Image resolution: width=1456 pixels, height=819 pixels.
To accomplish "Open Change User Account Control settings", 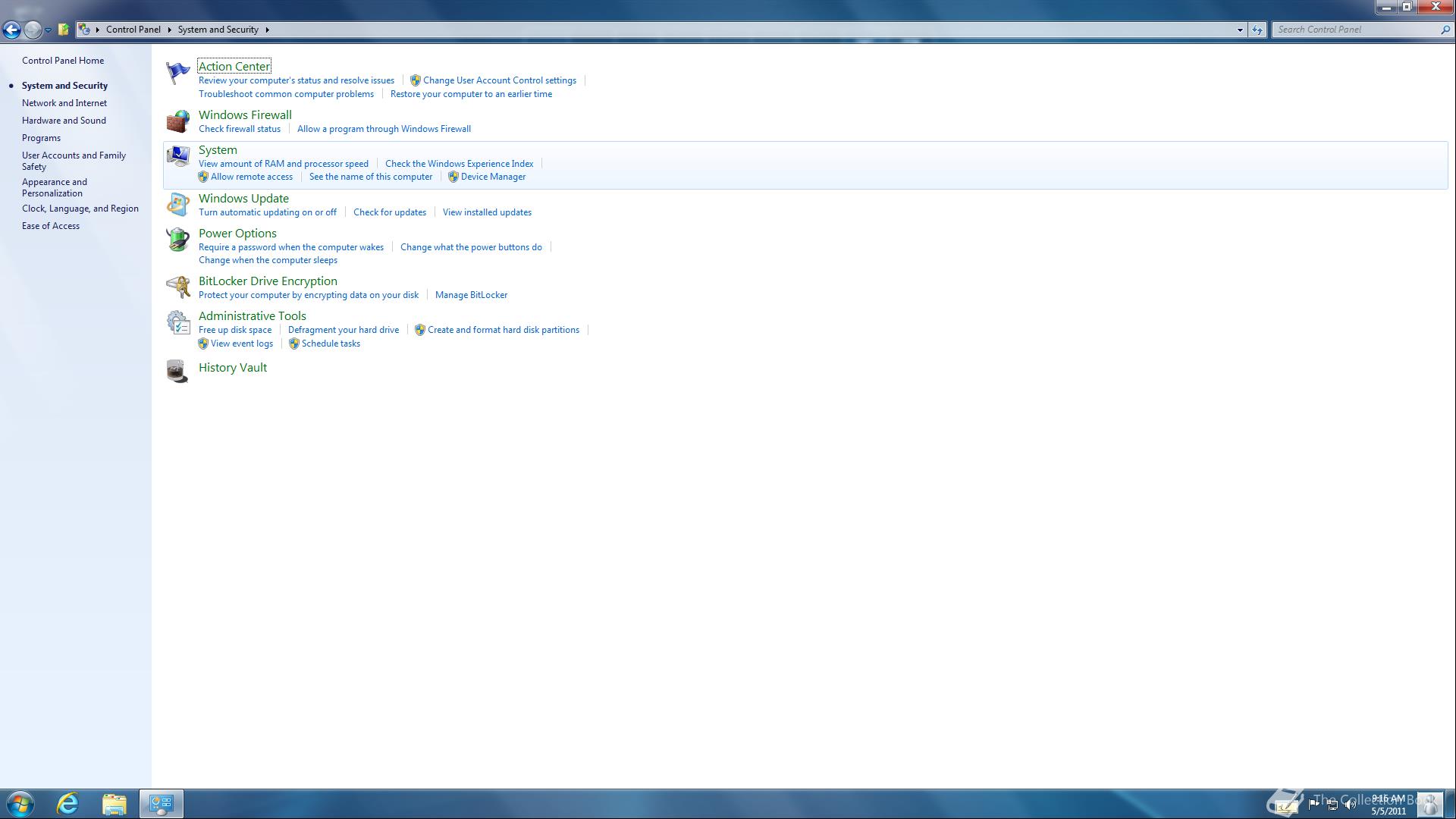I will click(x=500, y=80).
